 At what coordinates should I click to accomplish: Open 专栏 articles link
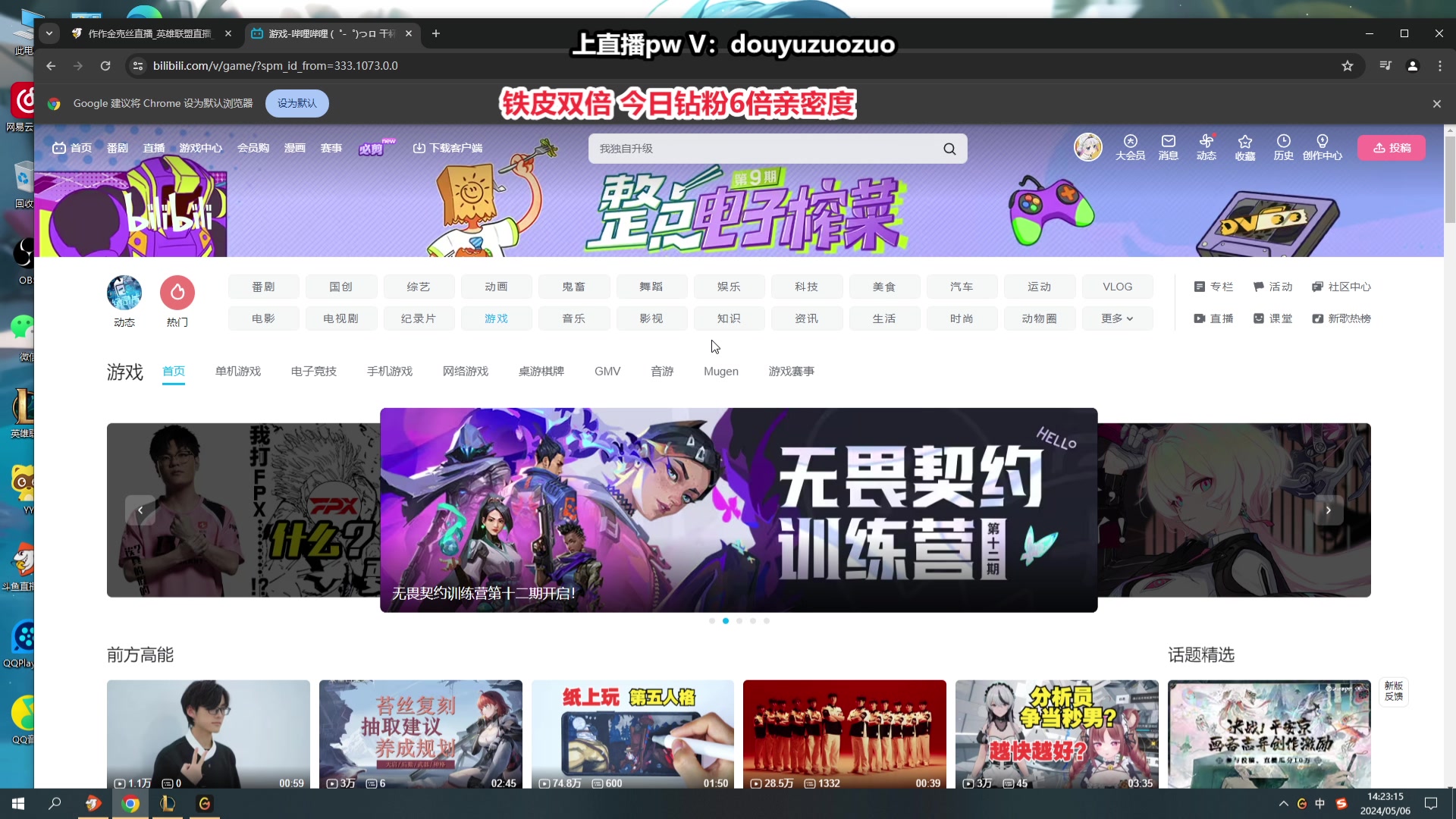tap(1213, 287)
